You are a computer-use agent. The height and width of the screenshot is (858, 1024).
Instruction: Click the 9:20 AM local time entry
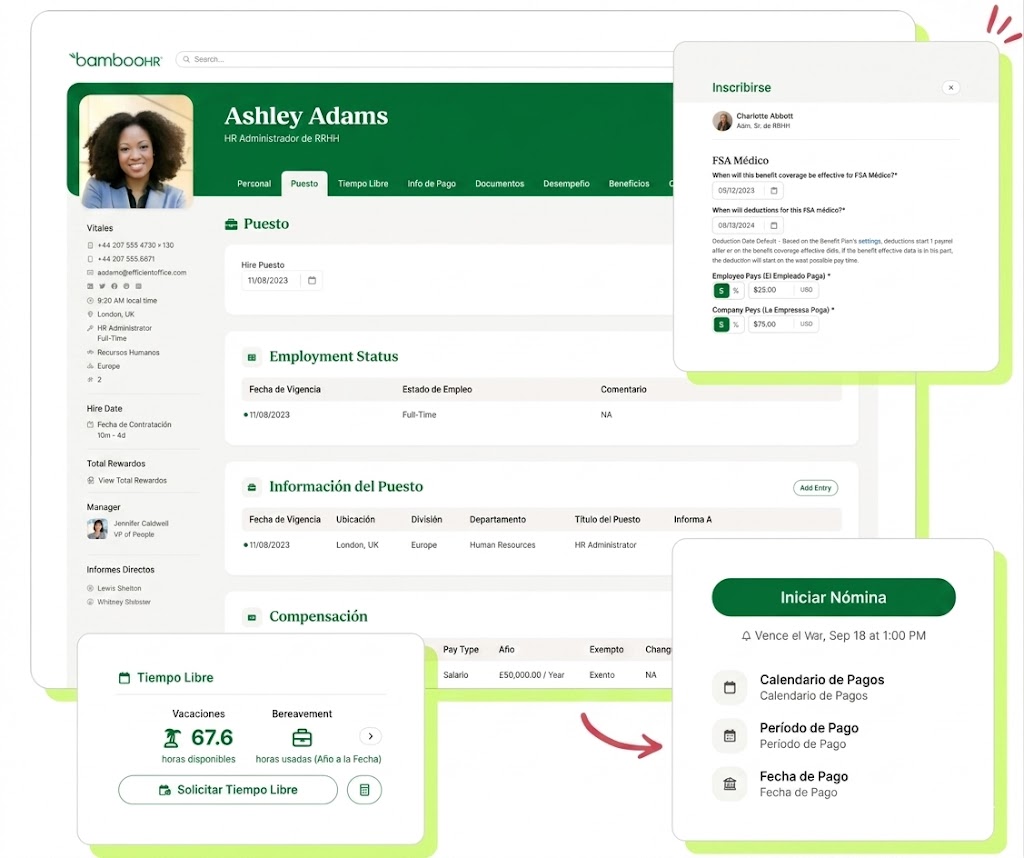(127, 300)
